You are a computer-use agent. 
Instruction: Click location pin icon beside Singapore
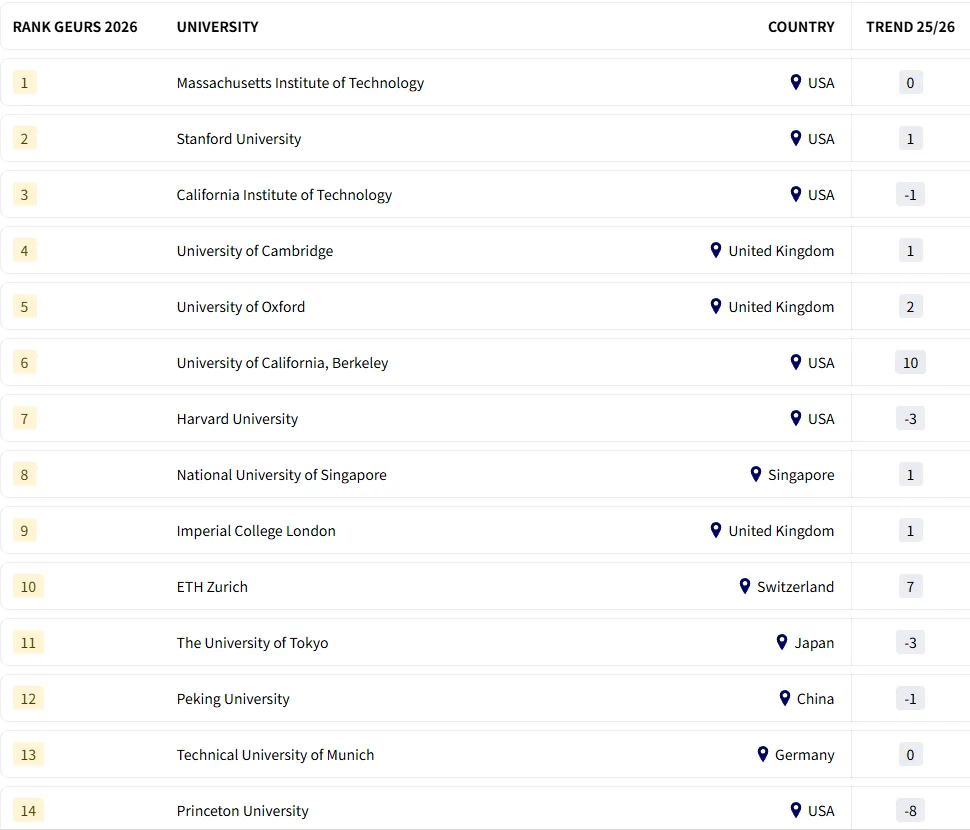756,474
